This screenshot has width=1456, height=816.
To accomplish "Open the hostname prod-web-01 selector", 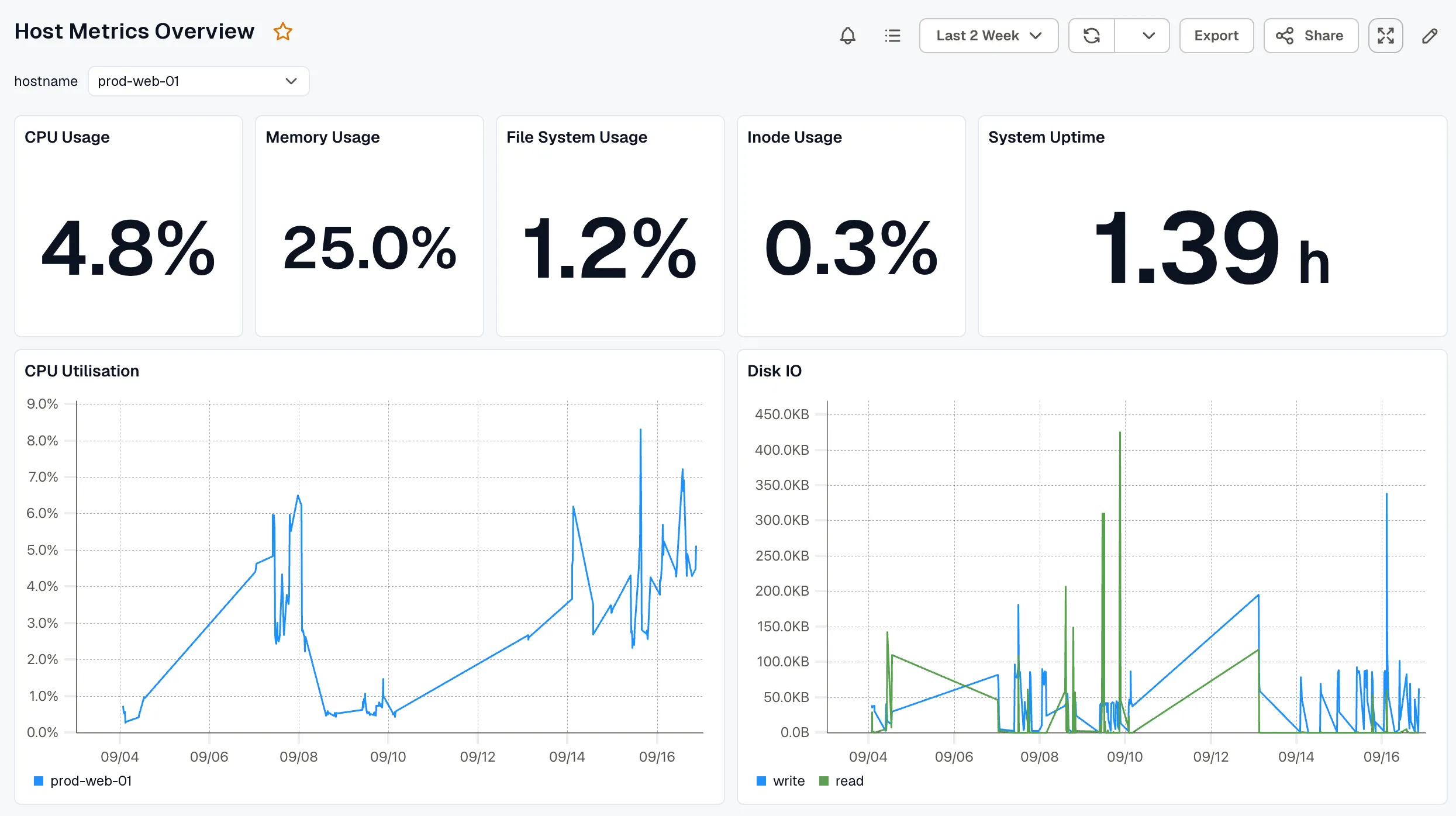I will pyautogui.click(x=198, y=81).
